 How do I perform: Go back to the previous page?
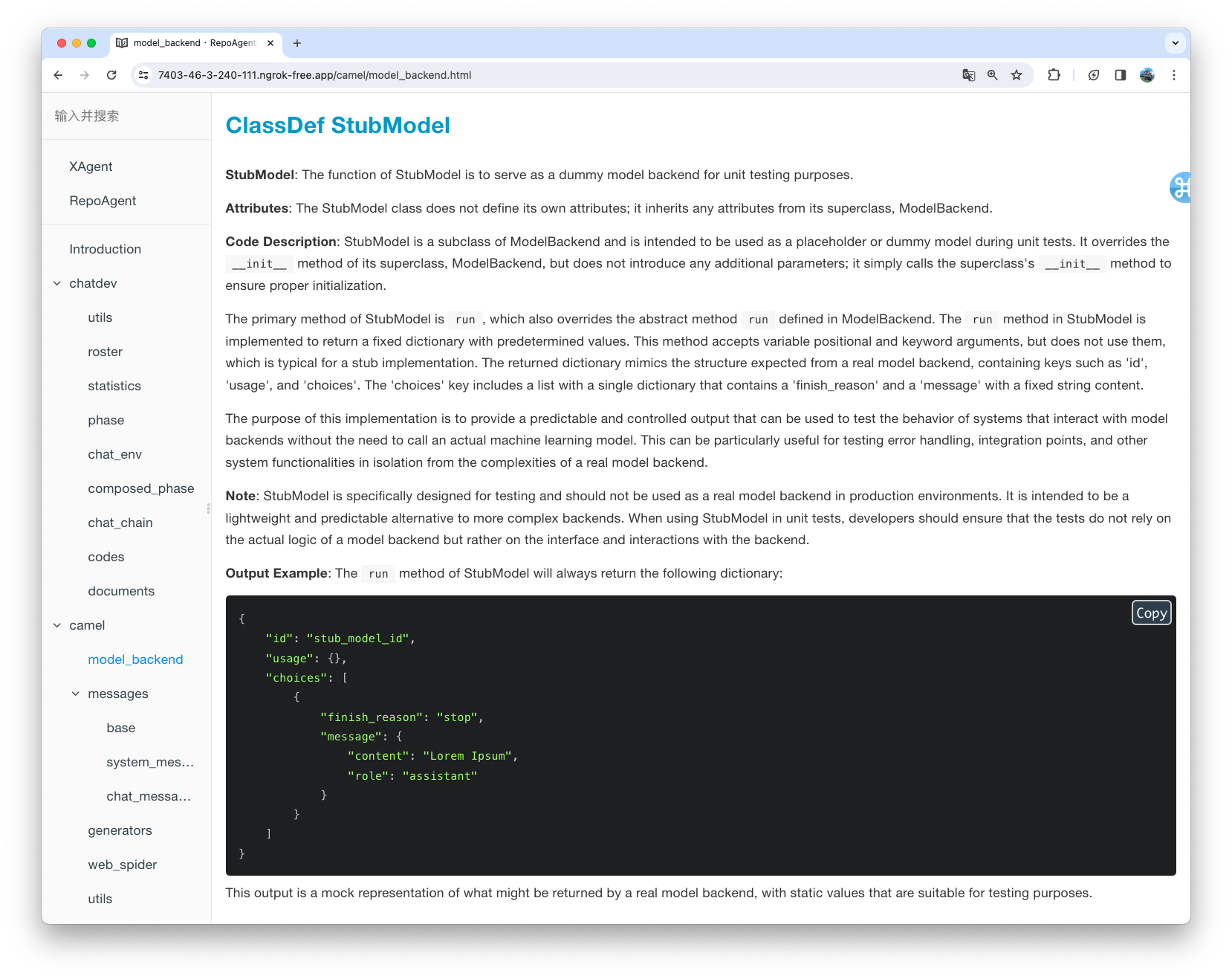pos(58,75)
